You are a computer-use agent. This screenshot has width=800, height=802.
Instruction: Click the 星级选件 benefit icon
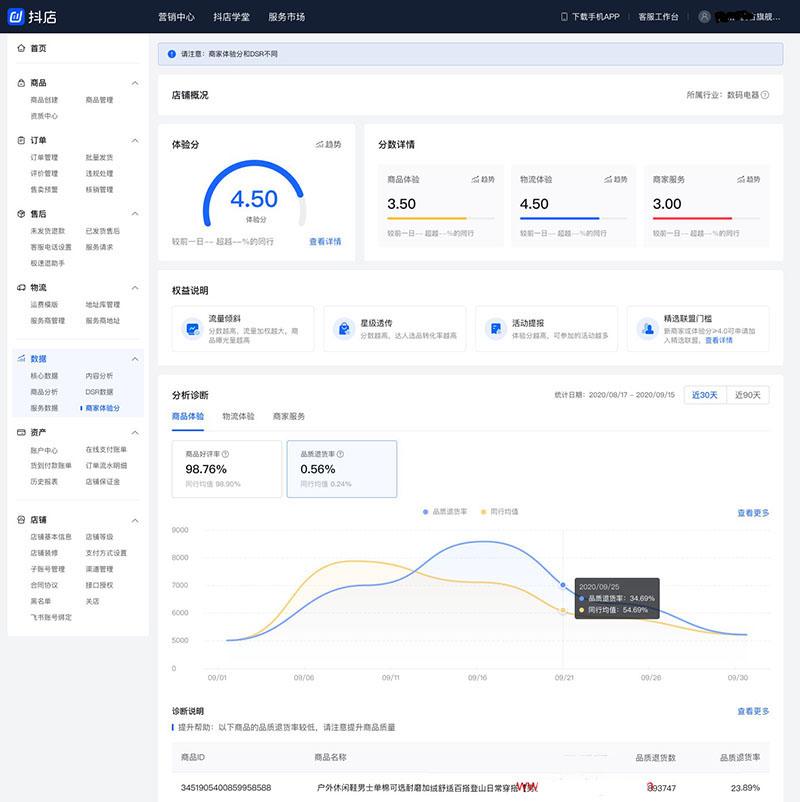pos(344,328)
